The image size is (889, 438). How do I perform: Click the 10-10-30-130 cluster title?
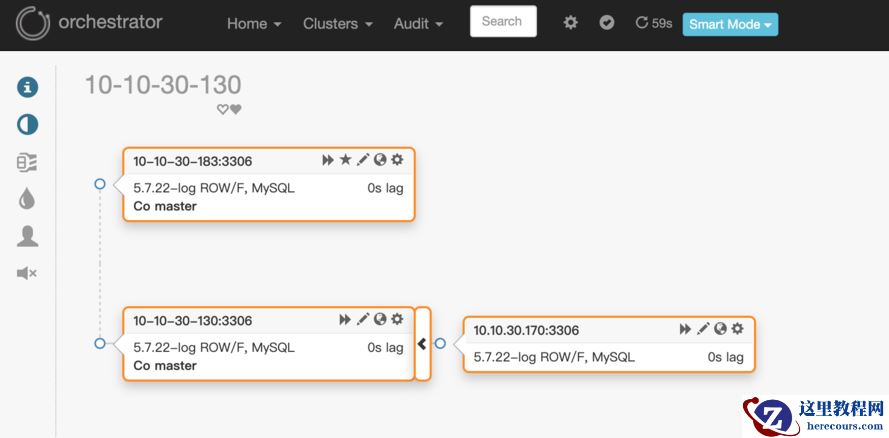point(163,85)
